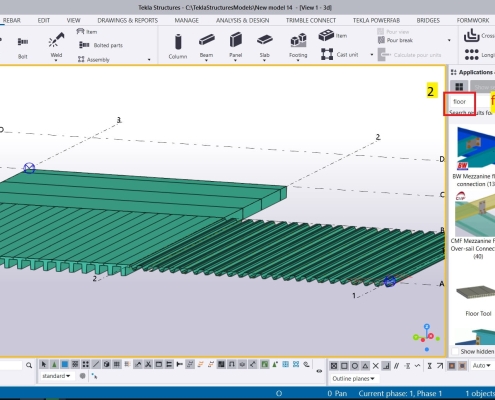Select the Floor Tool component thumbnail
Screen dimensions: 495x400
pos(477,293)
